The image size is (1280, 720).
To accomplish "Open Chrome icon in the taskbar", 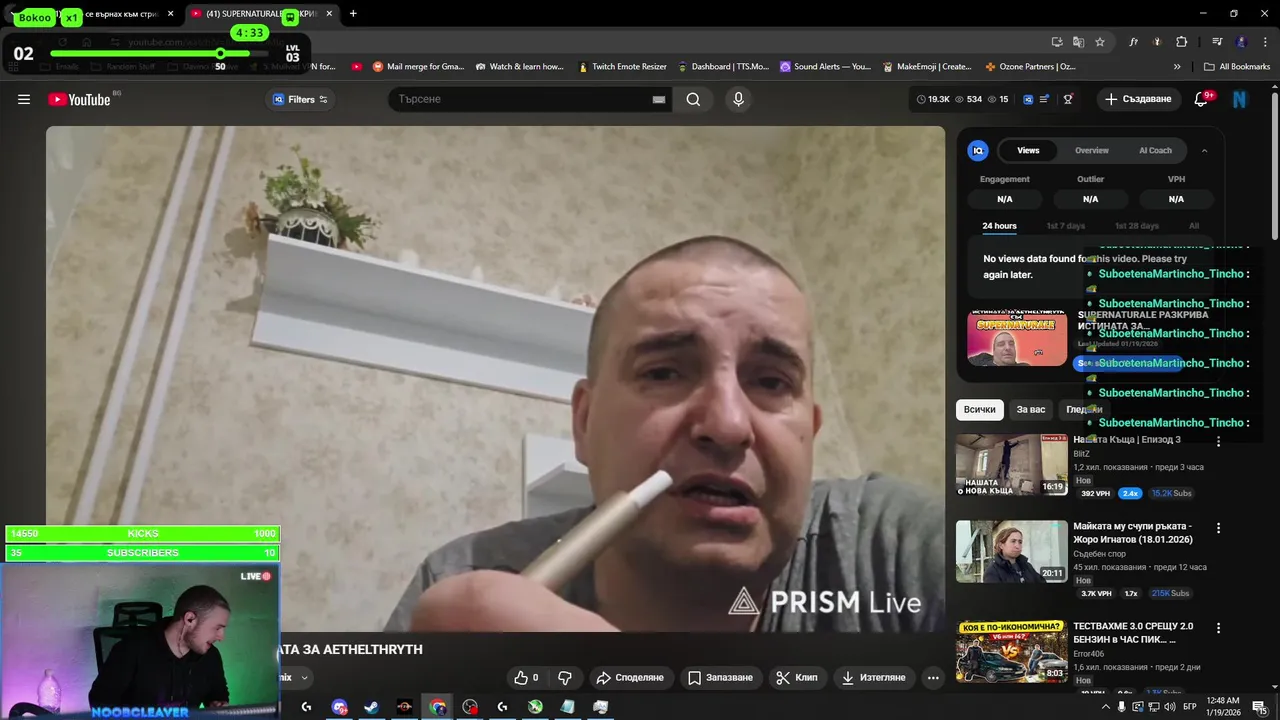I will tap(438, 707).
